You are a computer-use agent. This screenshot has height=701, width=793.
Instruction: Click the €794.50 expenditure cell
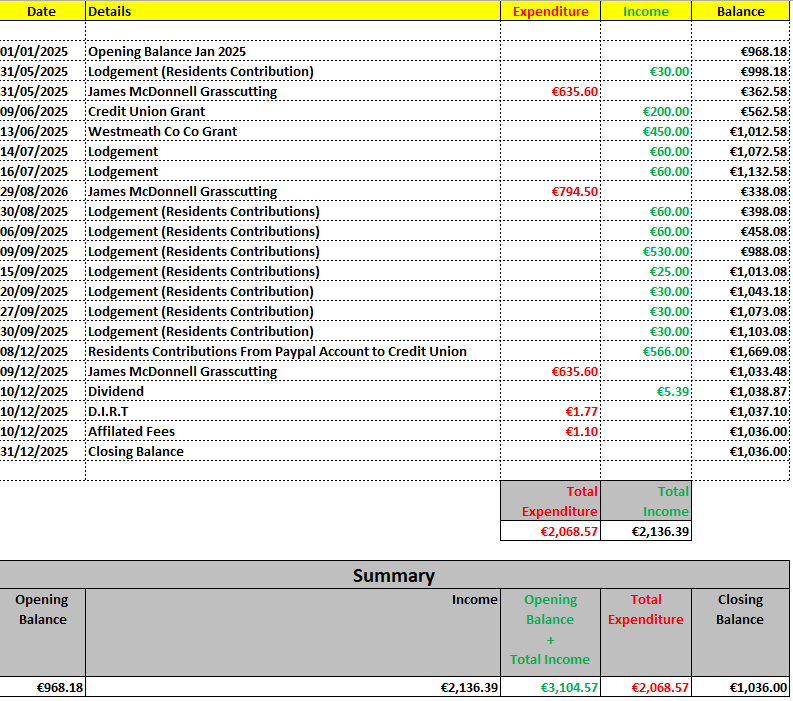click(x=574, y=191)
